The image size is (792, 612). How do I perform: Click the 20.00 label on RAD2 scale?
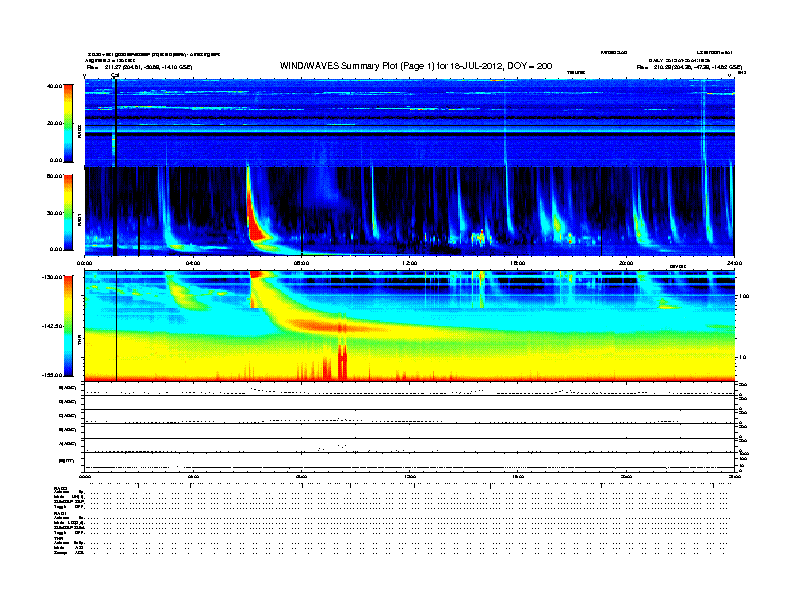click(x=54, y=123)
